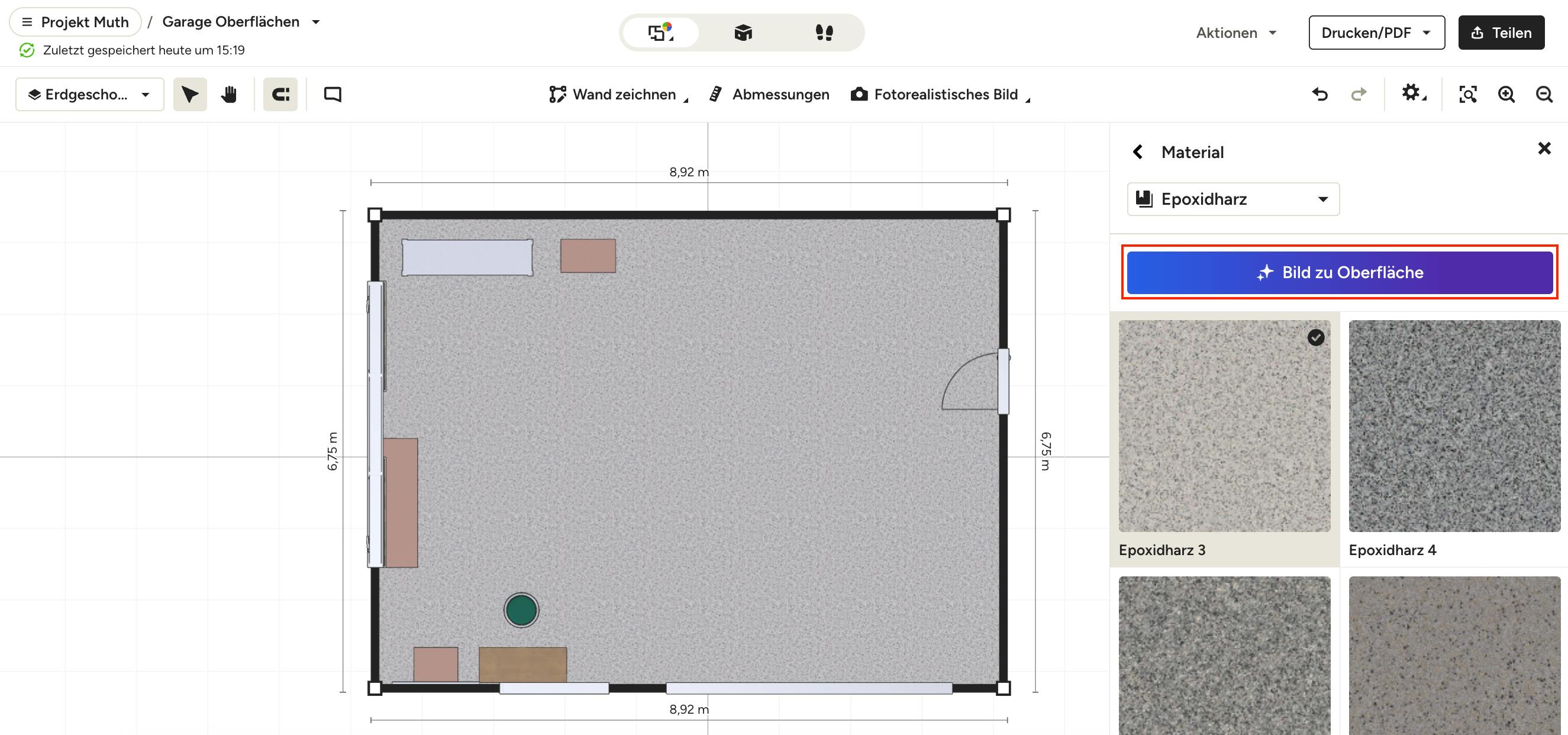
Task: Select the wooden brown table at bottom wall
Action: tap(523, 665)
